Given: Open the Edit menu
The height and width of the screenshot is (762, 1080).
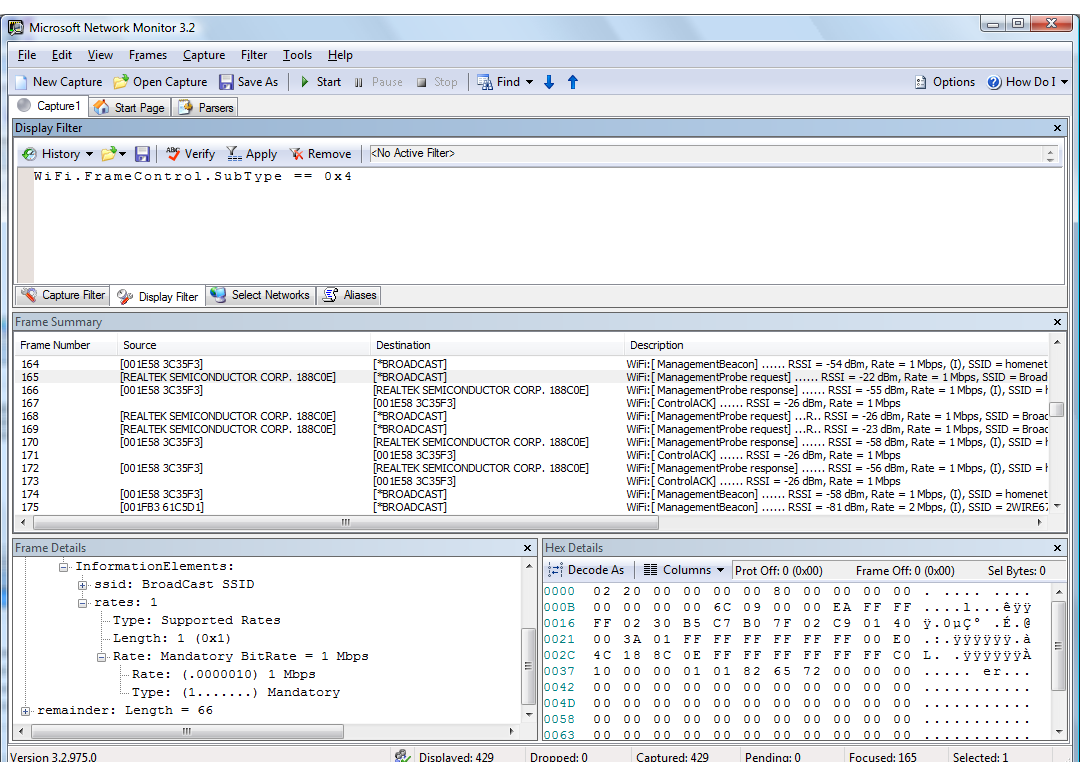Looking at the screenshot, I should click(61, 55).
